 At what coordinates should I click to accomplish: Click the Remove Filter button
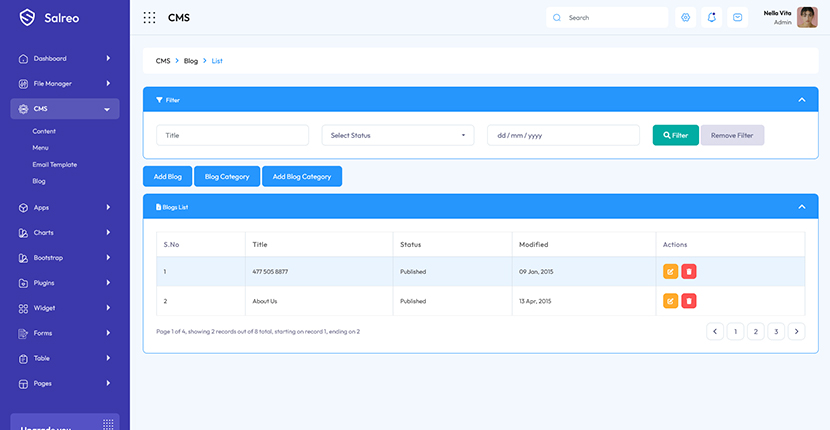coord(732,135)
